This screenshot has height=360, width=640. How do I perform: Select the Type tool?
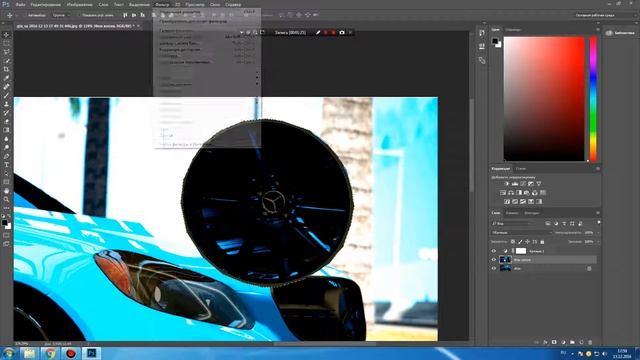6,165
